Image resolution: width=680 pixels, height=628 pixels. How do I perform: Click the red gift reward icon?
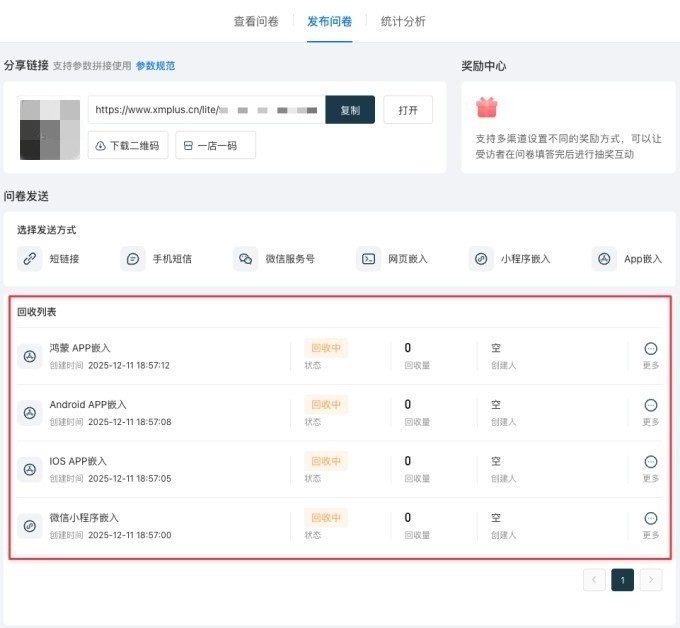tap(487, 108)
